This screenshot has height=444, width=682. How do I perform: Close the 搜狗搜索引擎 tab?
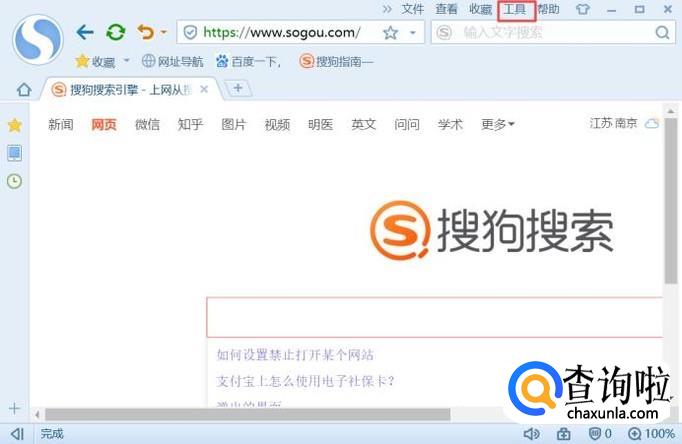pyautogui.click(x=204, y=90)
